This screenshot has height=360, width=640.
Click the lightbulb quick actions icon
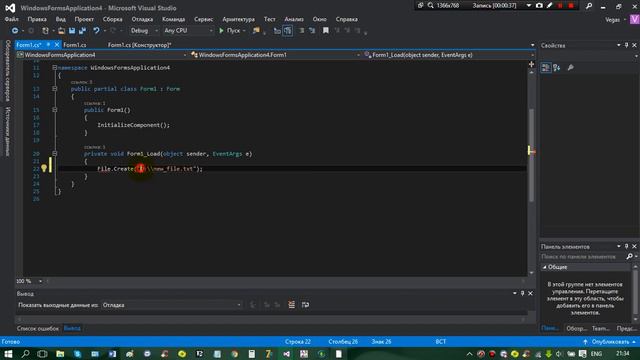click(x=44, y=168)
